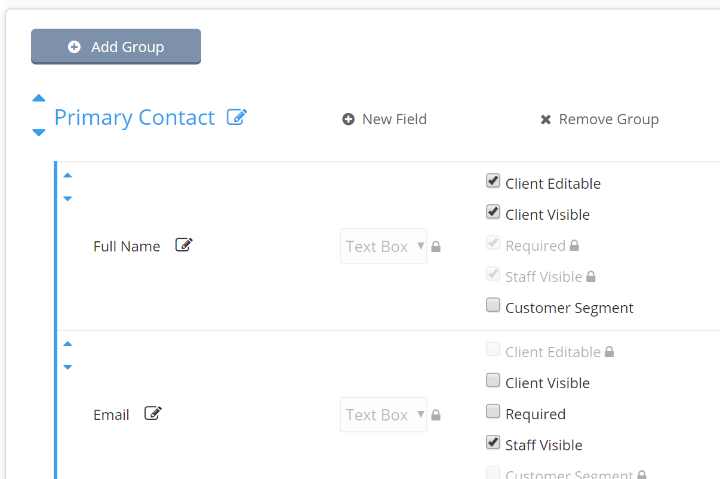Image resolution: width=720 pixels, height=479 pixels.
Task: Move Primary Contact group down
Action: pyautogui.click(x=39, y=132)
